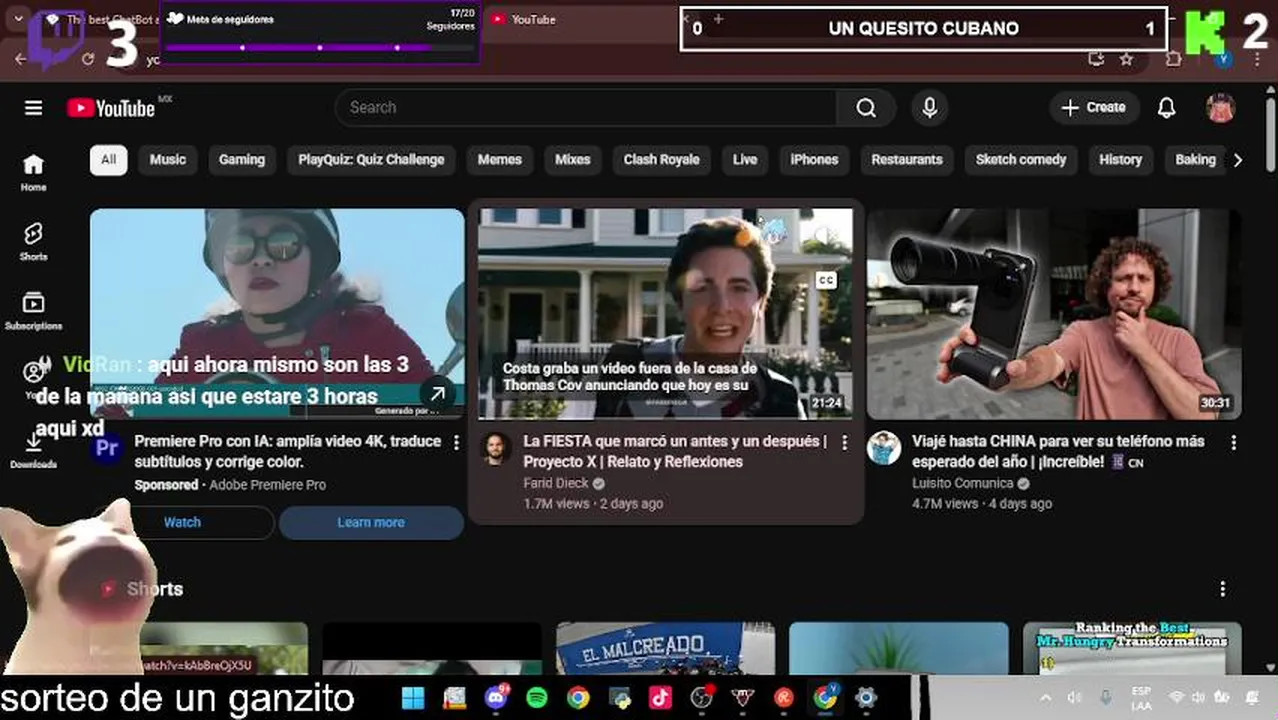This screenshot has height=720, width=1278.
Task: Open Viajé hasta CHINA video title
Action: point(1058,451)
